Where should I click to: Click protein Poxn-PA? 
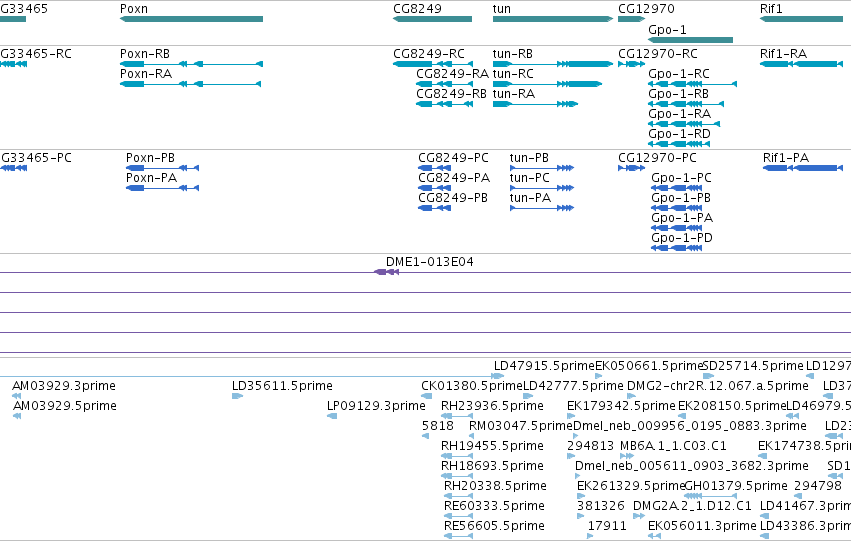point(162,188)
